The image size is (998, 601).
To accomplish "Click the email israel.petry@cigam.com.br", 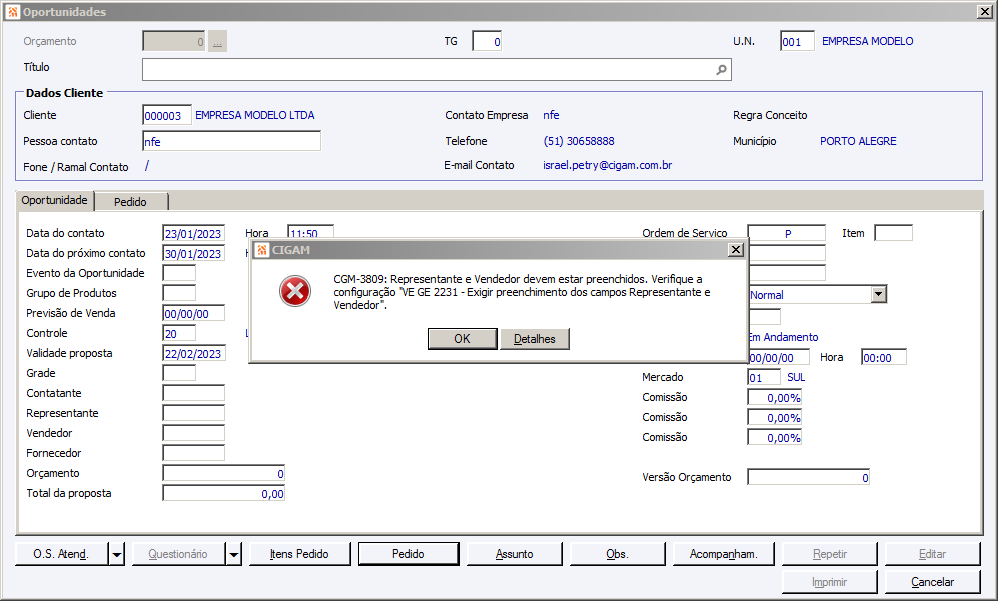I will [607, 166].
